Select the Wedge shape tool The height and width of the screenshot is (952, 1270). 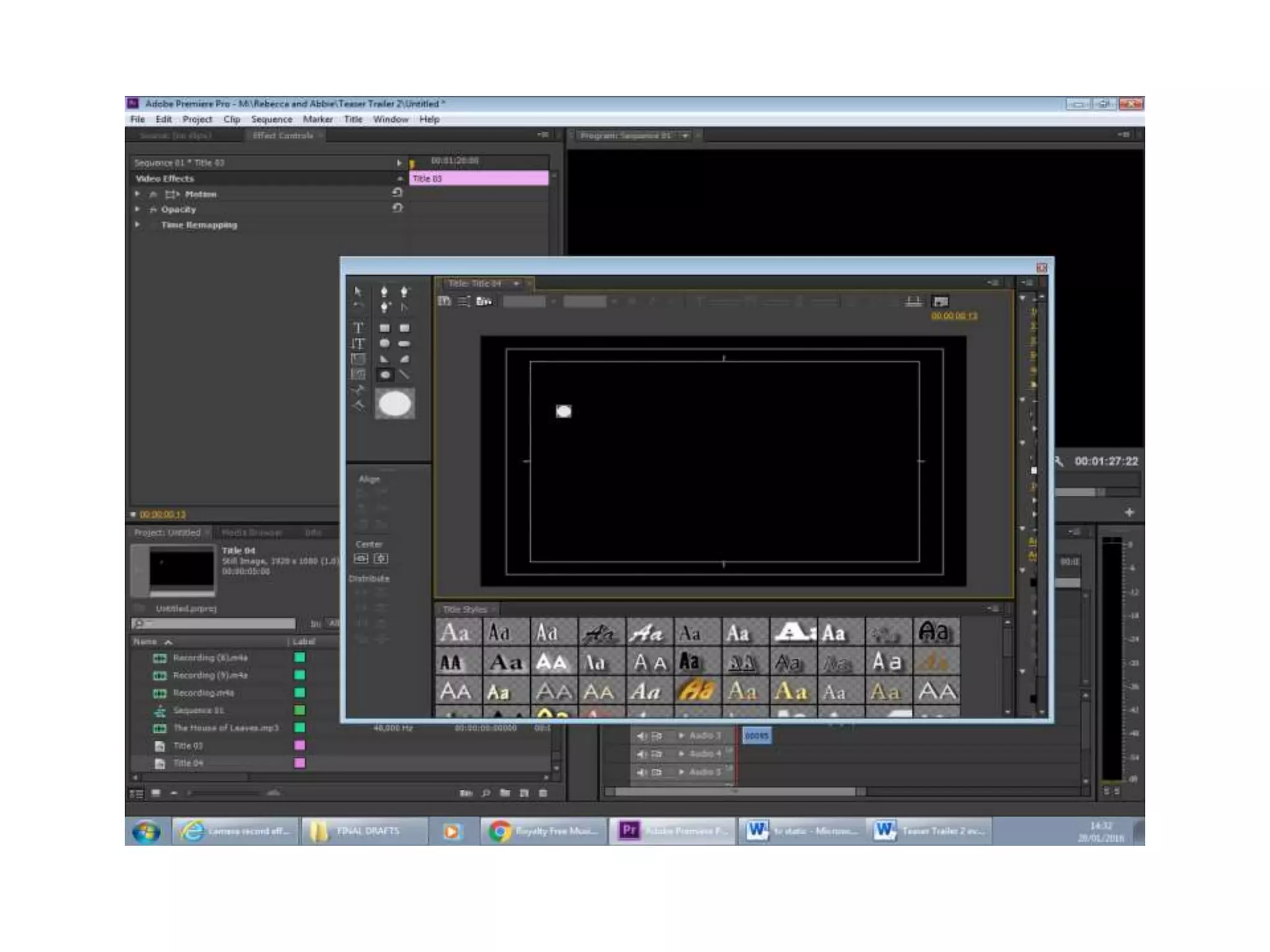coord(384,358)
